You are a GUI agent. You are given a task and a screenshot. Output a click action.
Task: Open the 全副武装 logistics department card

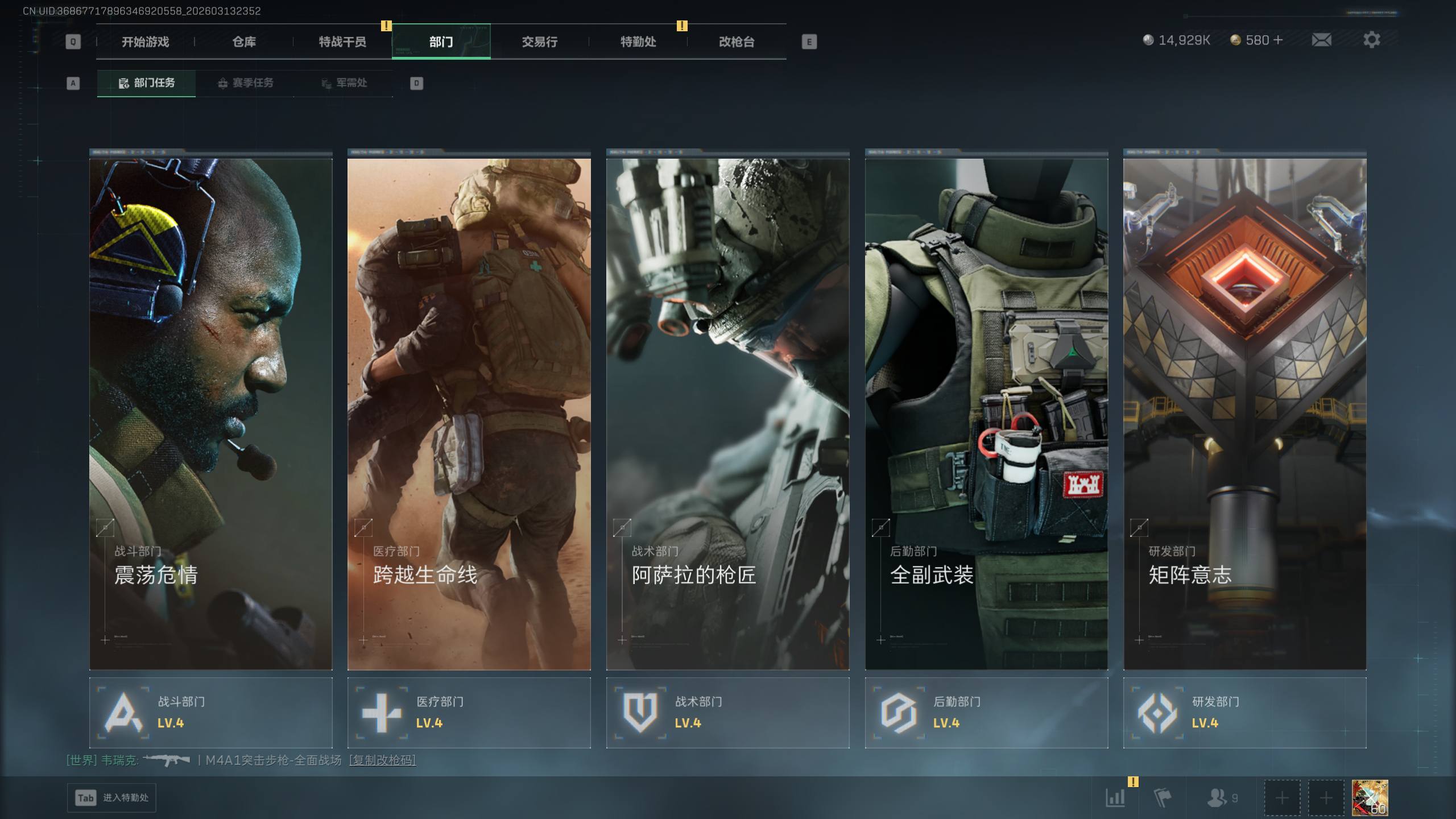(986, 413)
